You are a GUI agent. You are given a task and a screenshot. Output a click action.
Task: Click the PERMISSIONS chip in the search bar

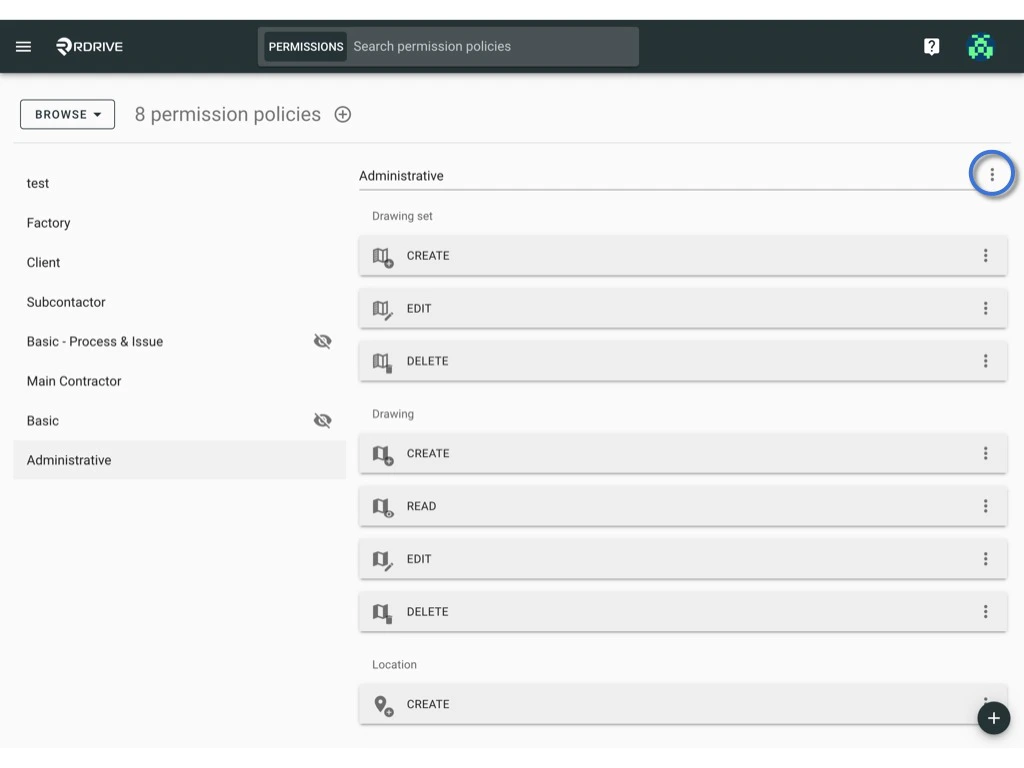point(305,46)
